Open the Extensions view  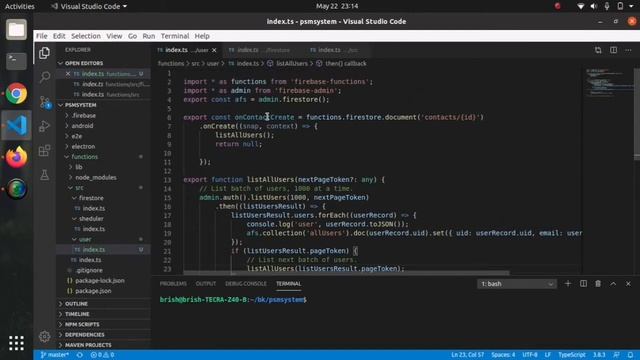pos(44,151)
